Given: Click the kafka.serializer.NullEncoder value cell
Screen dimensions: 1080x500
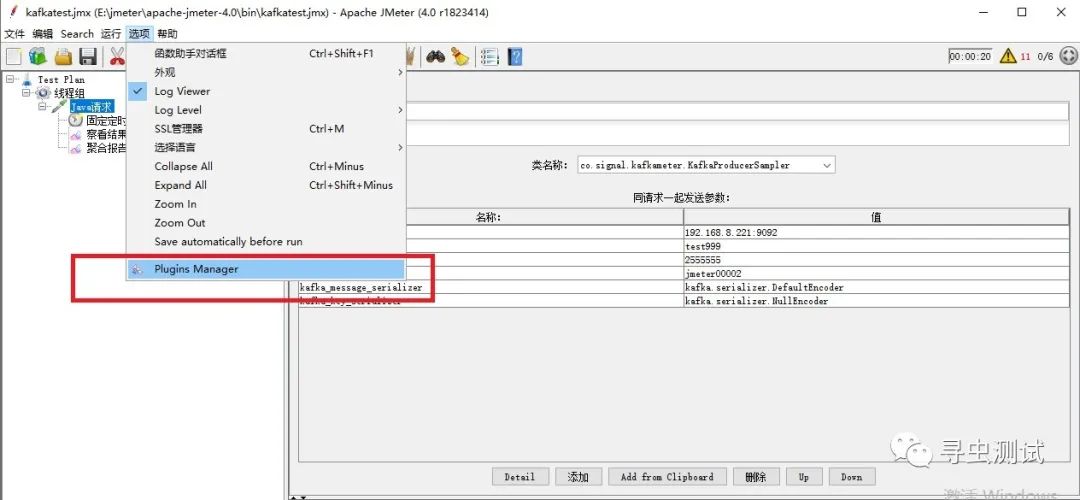Looking at the screenshot, I should click(876, 301).
